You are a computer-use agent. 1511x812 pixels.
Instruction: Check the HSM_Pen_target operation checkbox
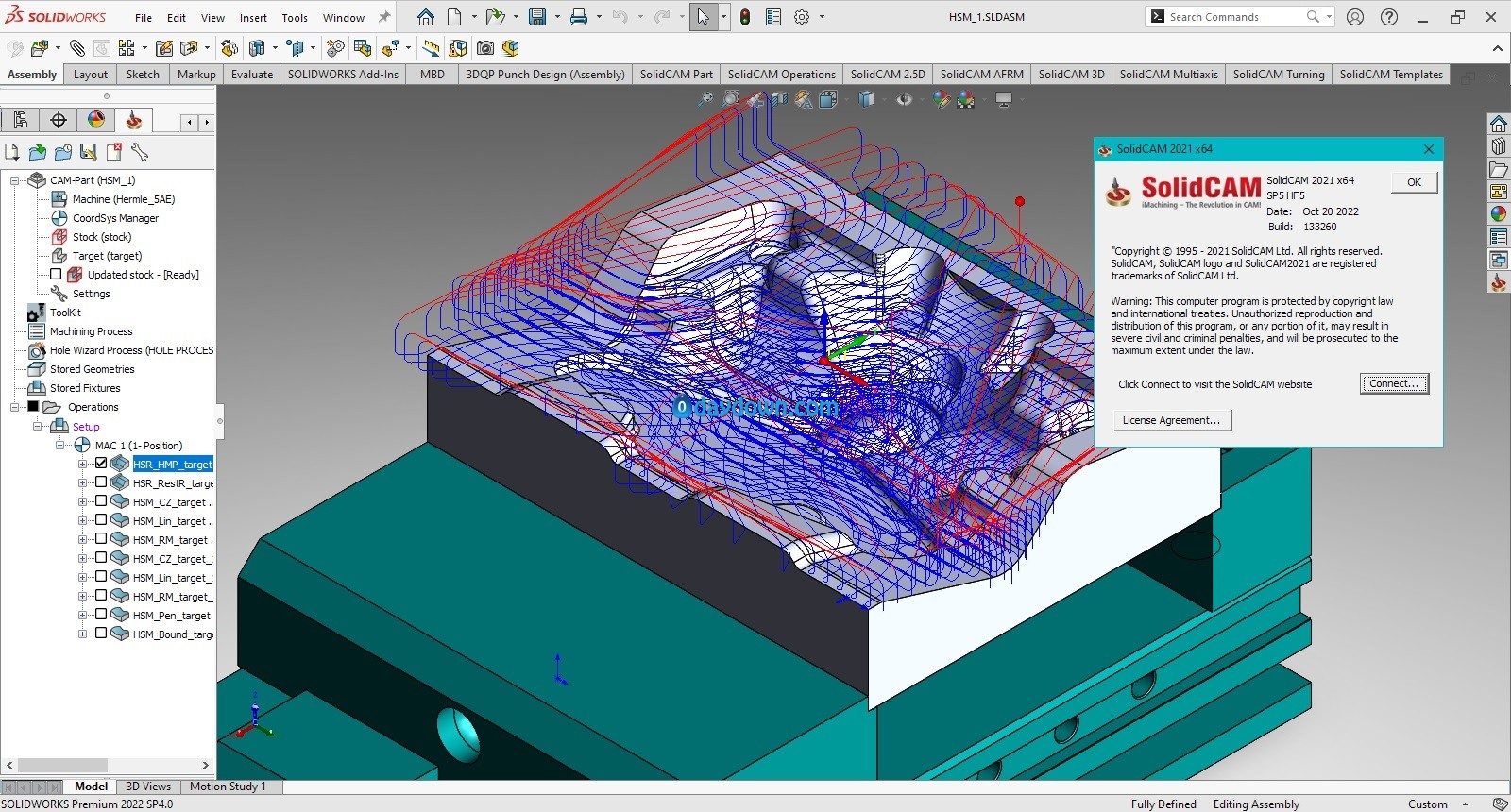[101, 615]
